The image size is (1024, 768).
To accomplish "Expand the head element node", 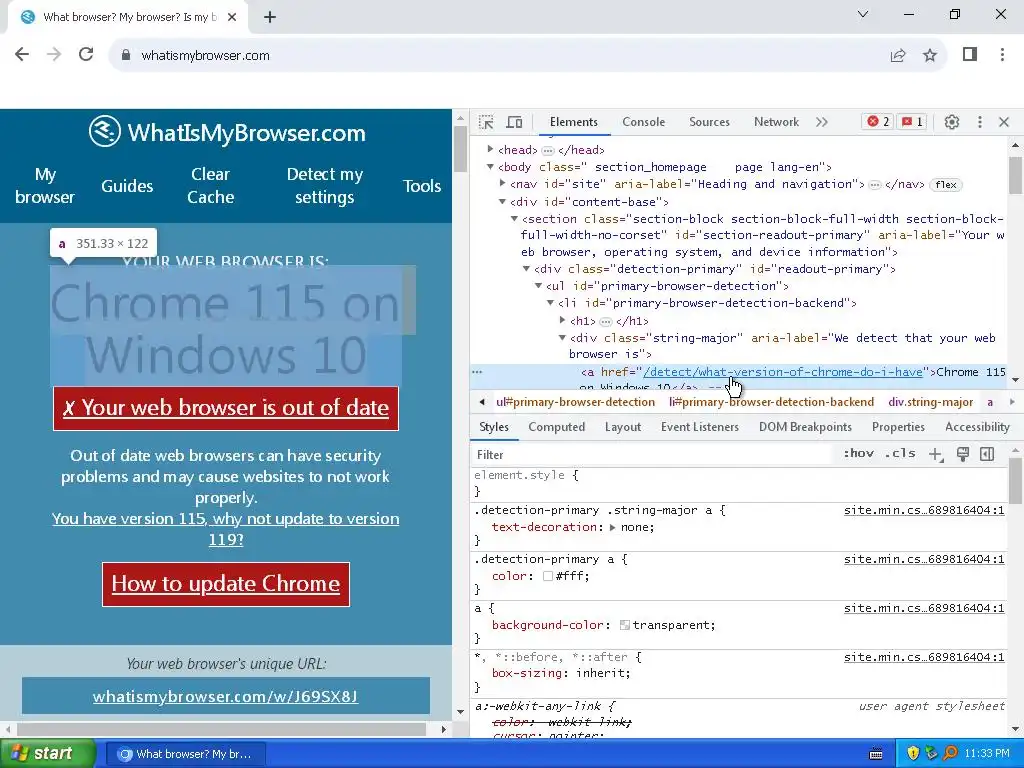I will coord(490,150).
